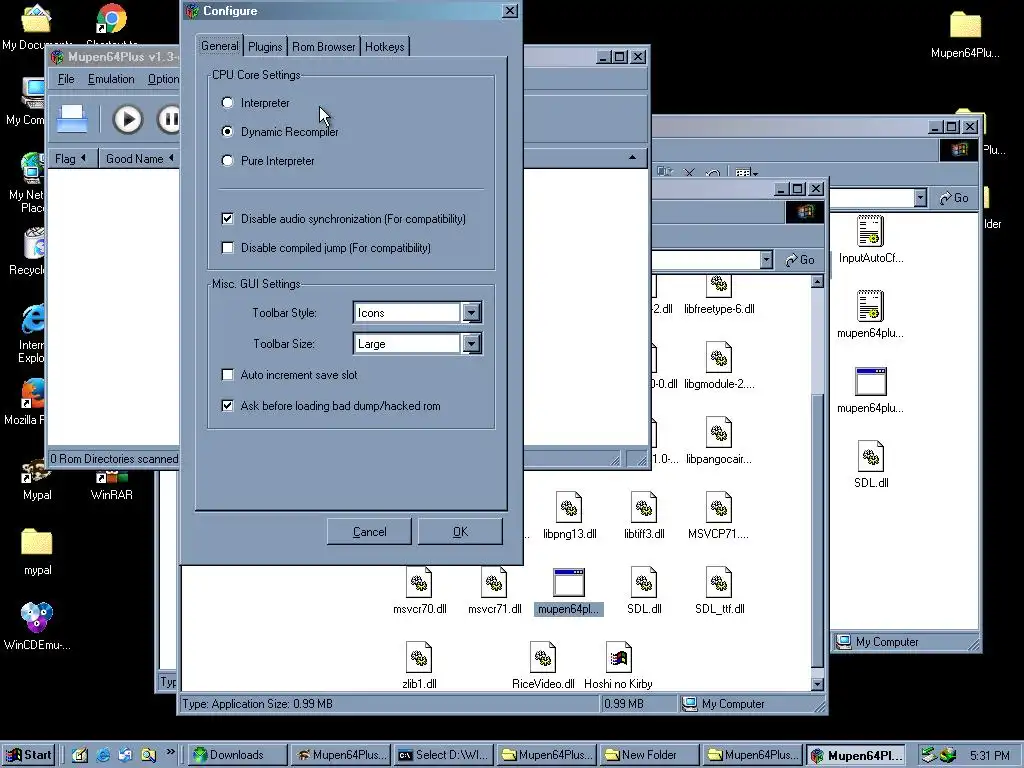1024x768 pixels.
Task: Click Go button in front folder window
Action: 801,260
